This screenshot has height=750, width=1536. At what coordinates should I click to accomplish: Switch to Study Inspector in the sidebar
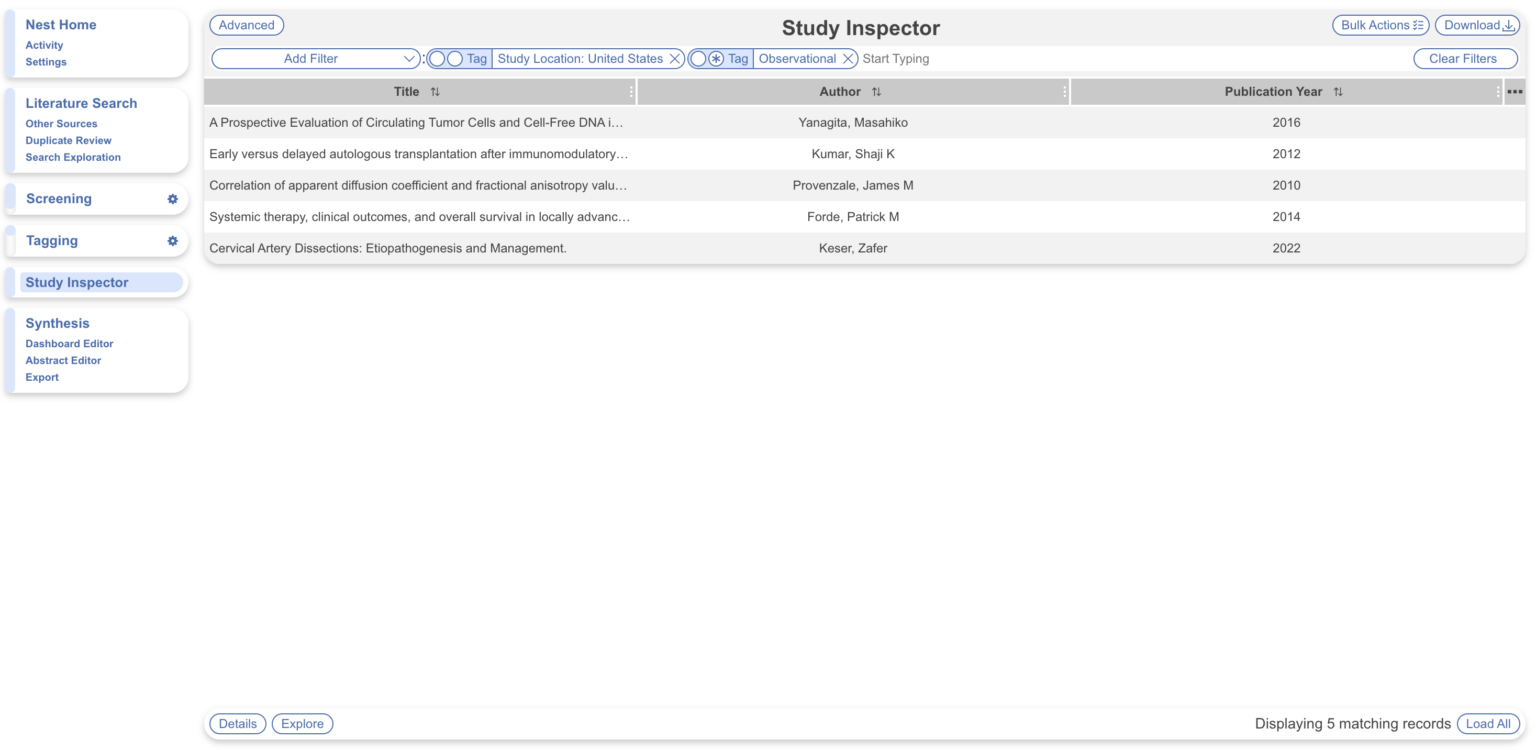click(x=76, y=282)
